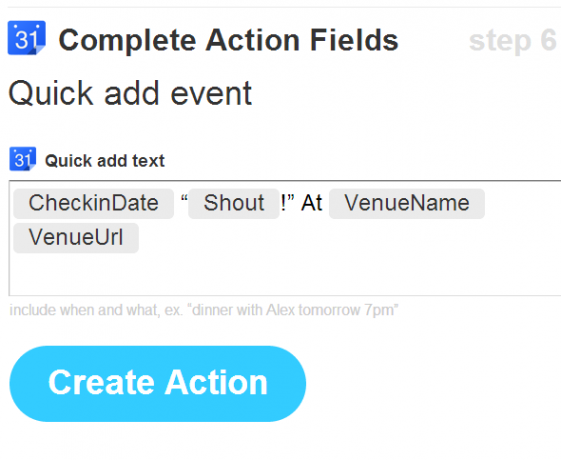This screenshot has width=561, height=460.
Task: Click the step 6 indicator
Action: click(512, 41)
